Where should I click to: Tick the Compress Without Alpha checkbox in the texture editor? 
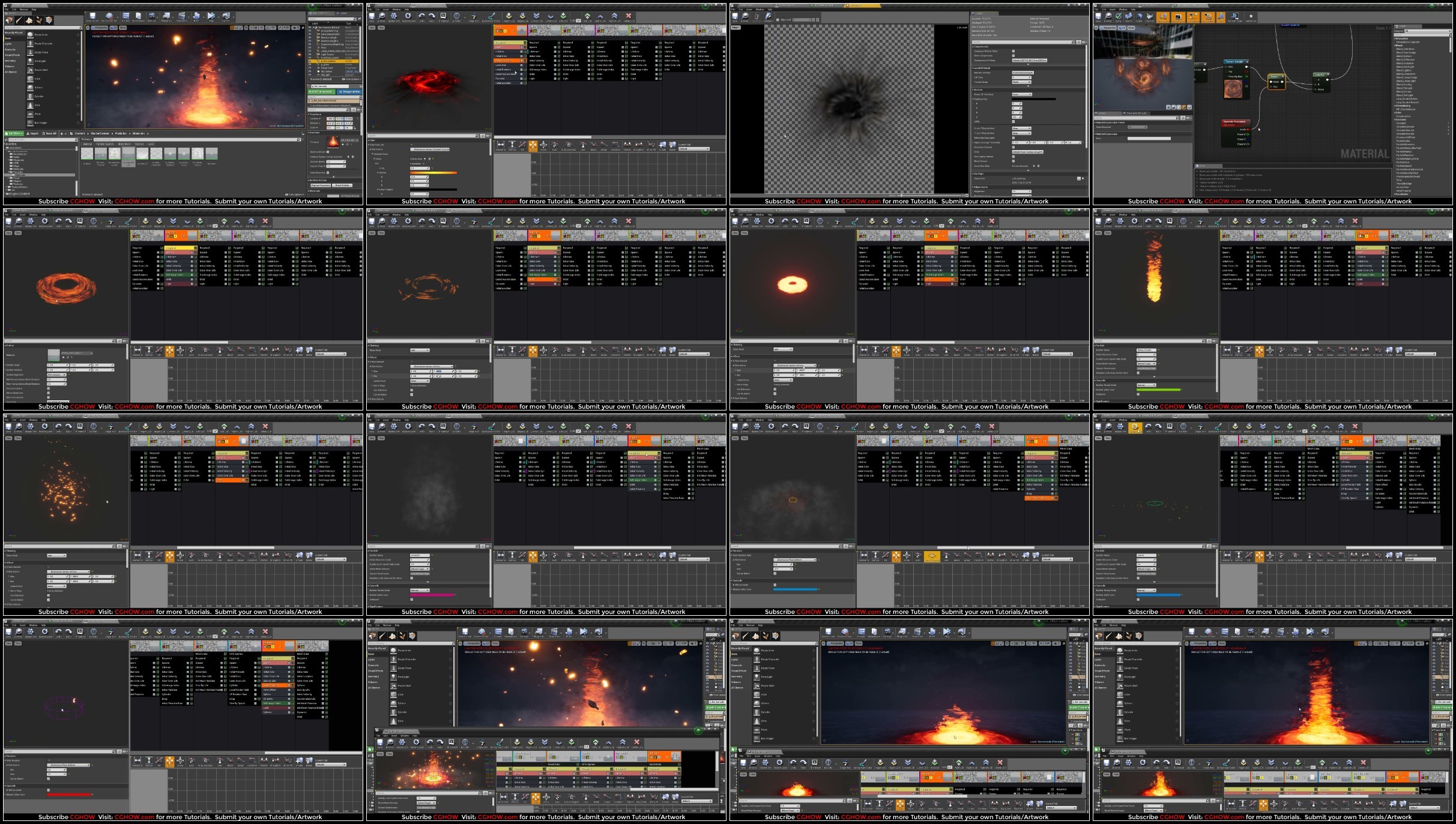[1013, 51]
